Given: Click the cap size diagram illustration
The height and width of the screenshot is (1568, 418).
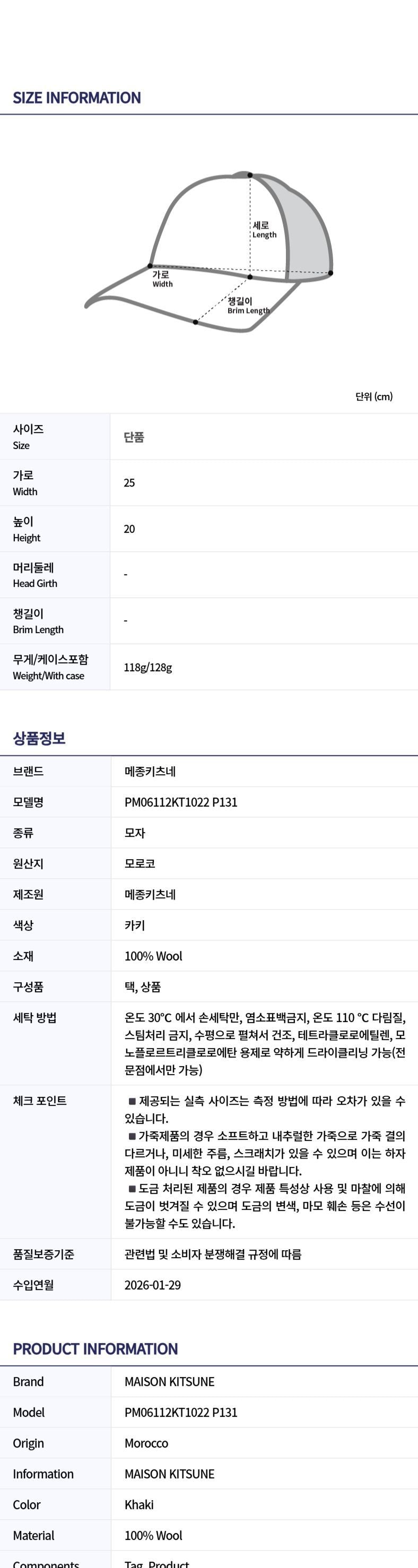Looking at the screenshot, I should [210, 252].
